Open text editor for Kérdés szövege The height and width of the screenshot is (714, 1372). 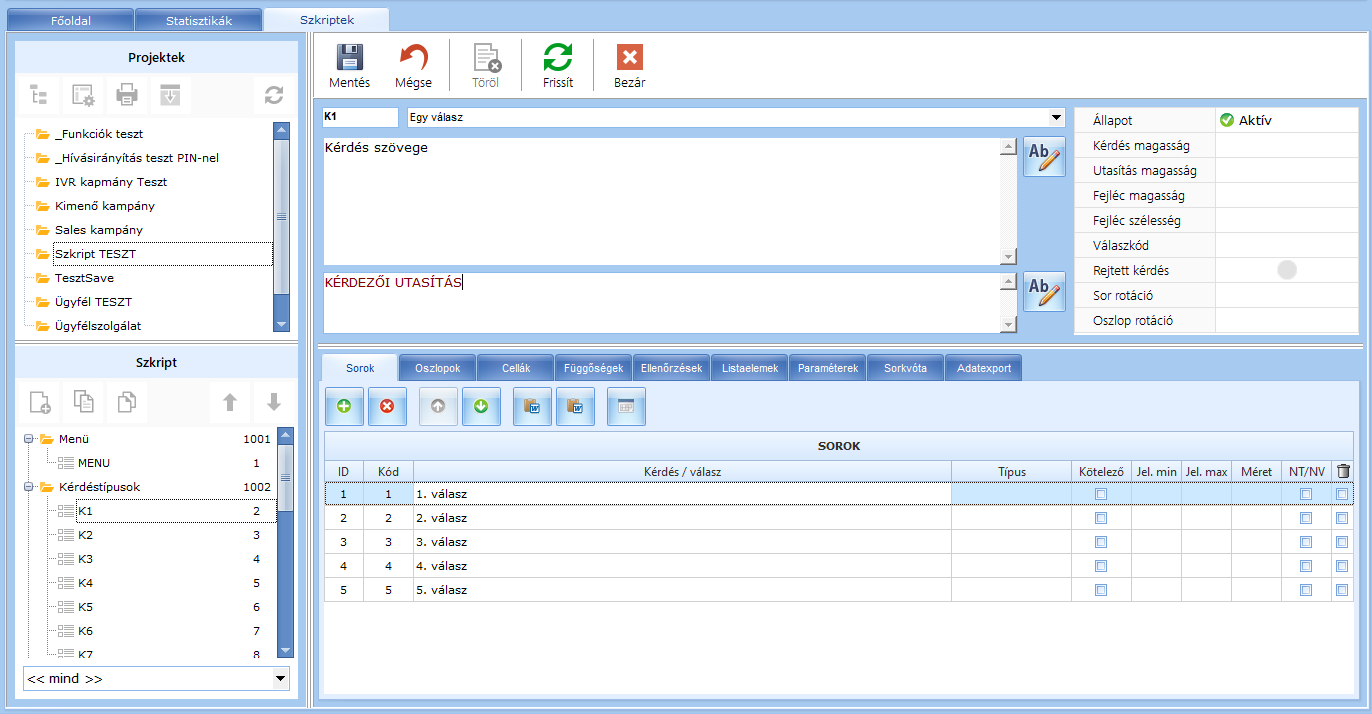point(1044,157)
